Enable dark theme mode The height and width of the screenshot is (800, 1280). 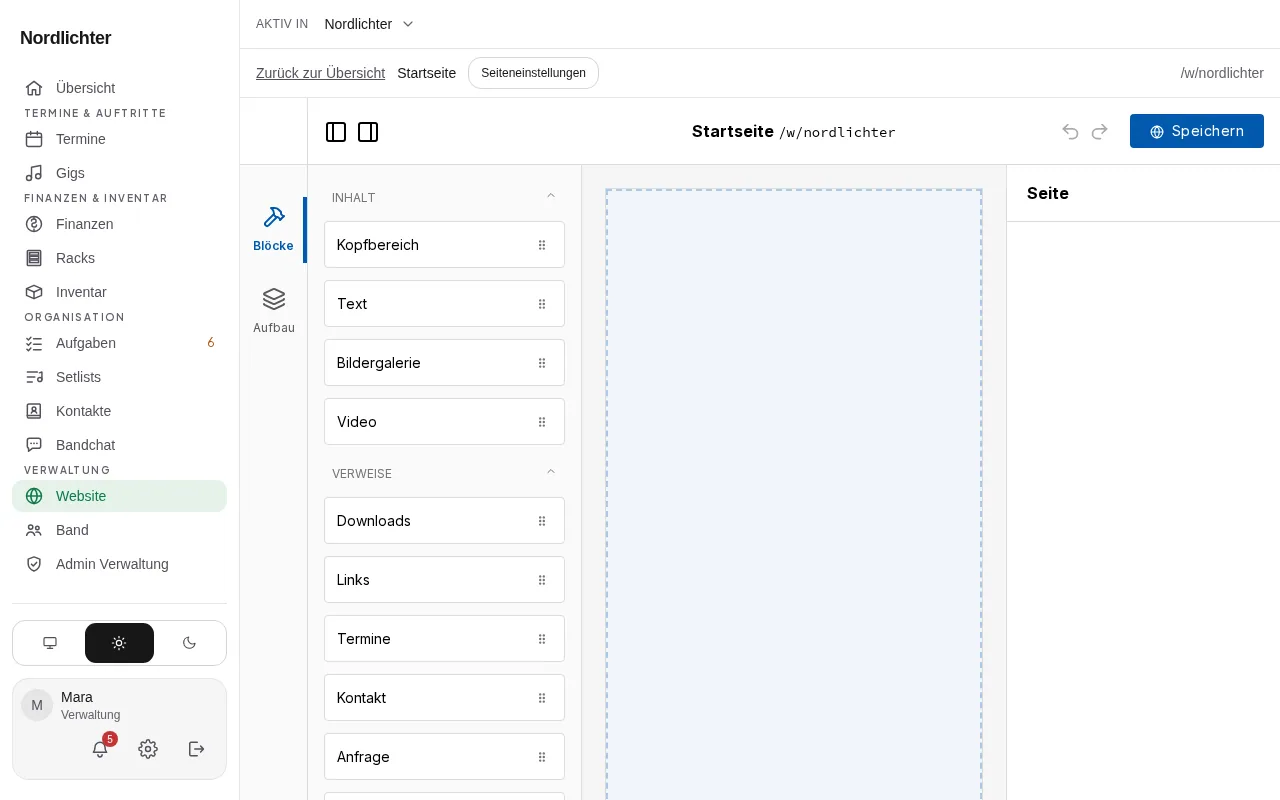tap(189, 643)
